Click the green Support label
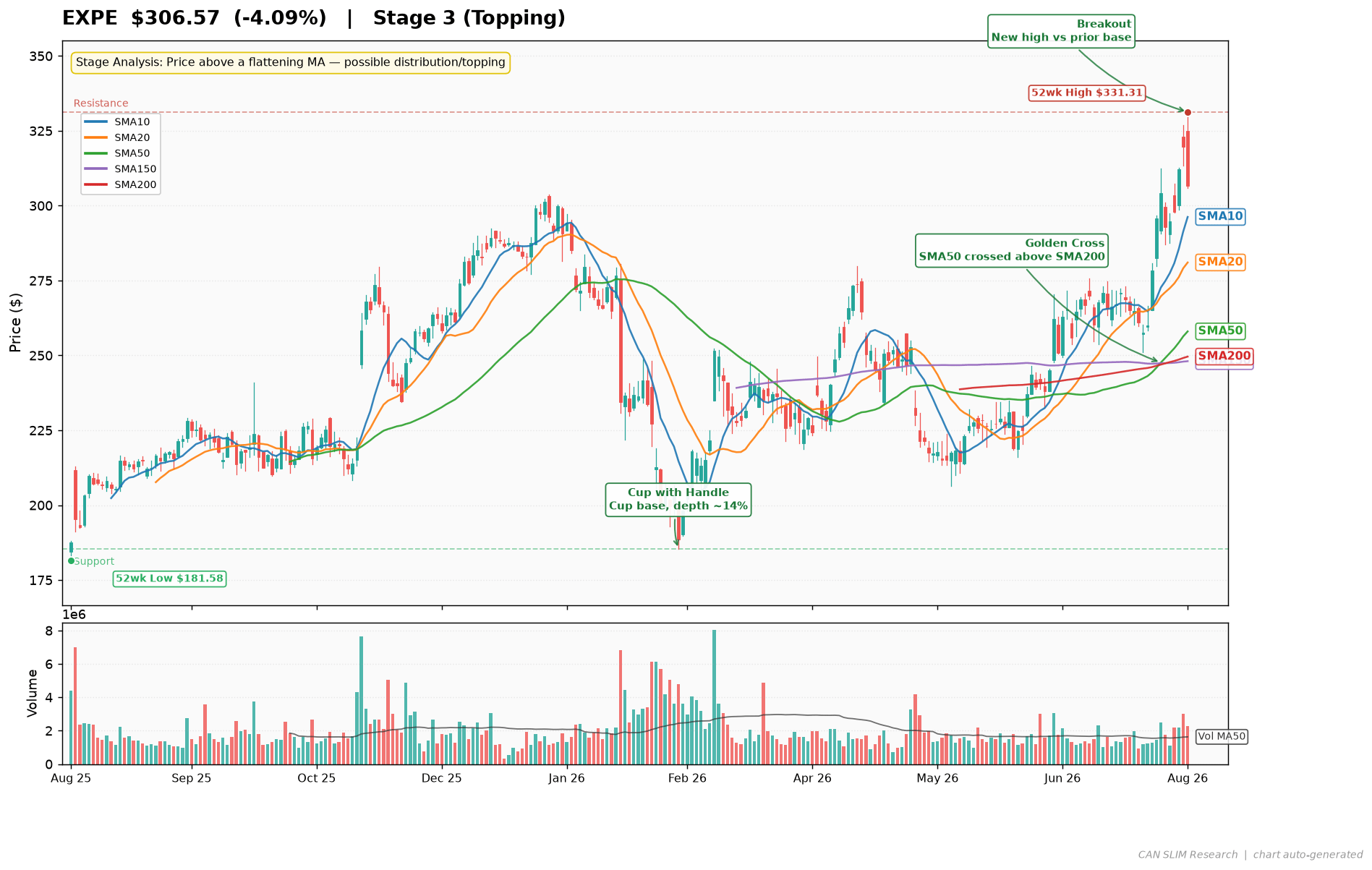 [94, 562]
